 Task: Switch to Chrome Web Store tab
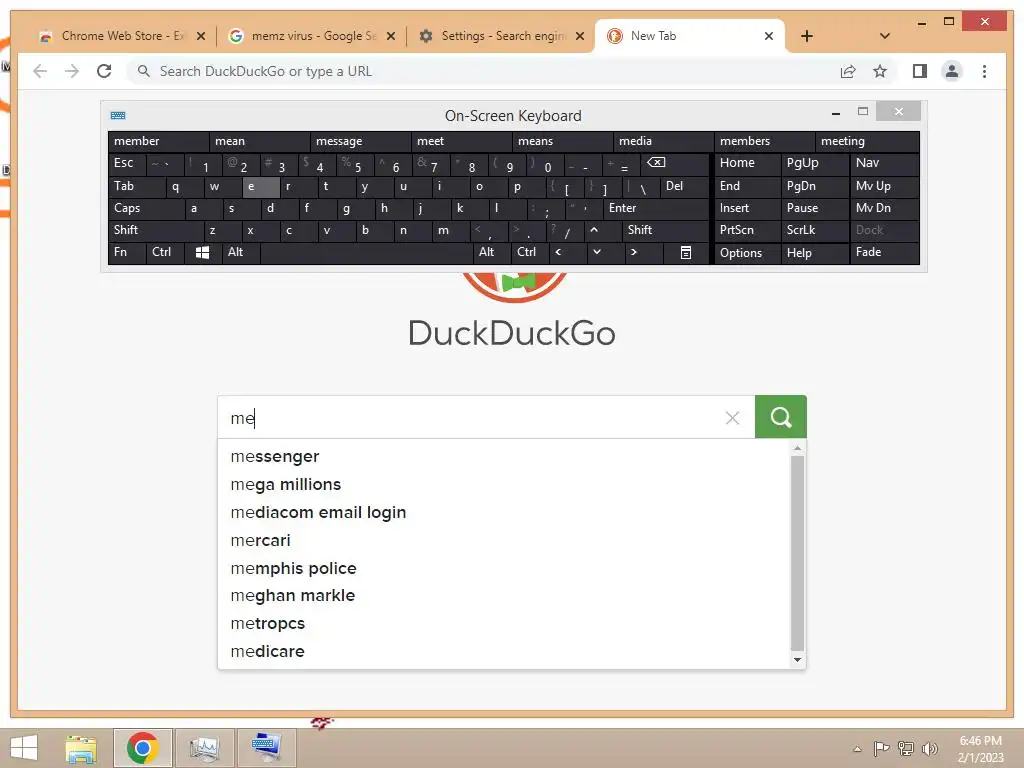[122, 36]
